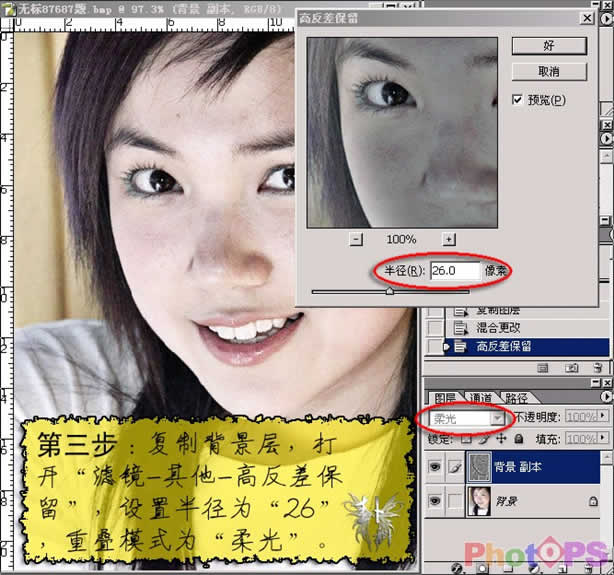The height and width of the screenshot is (575, 614).
Task: Select the 背景 副本 layer name
Action: click(518, 467)
